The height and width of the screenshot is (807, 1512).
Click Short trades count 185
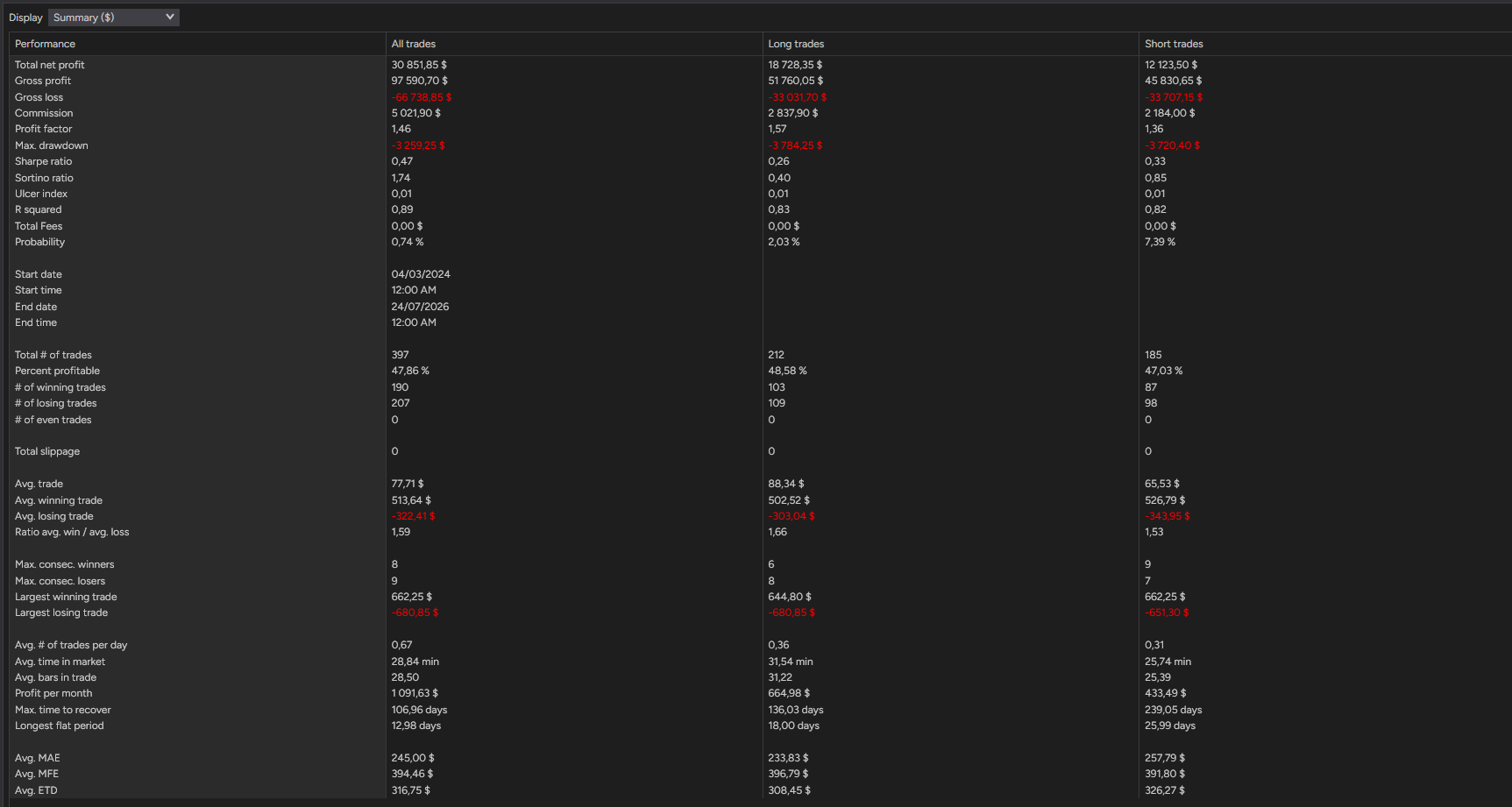[1153, 355]
